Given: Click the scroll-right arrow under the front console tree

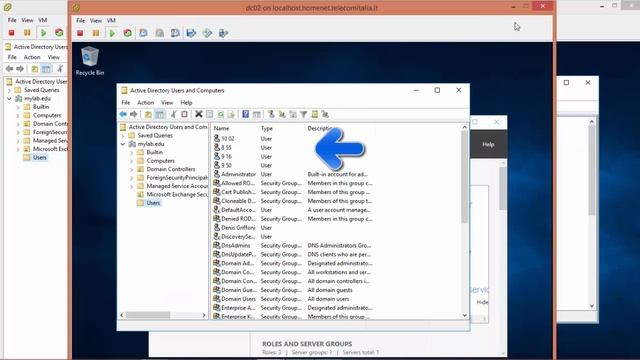Looking at the screenshot, I should [x=204, y=315].
